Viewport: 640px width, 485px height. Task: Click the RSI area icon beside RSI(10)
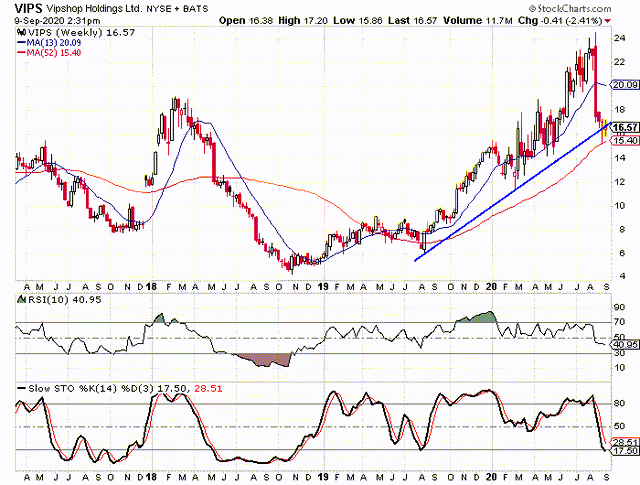click(20, 300)
